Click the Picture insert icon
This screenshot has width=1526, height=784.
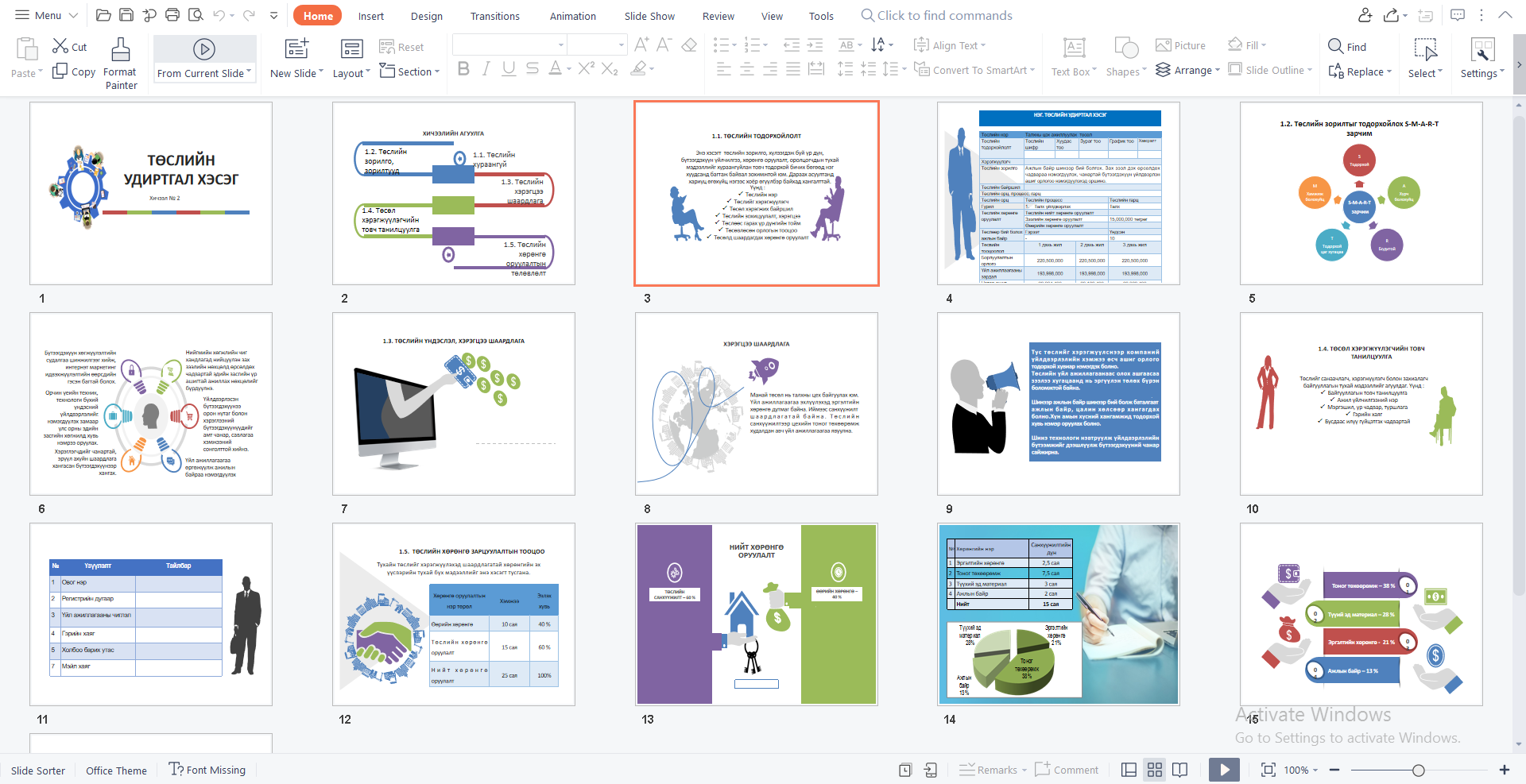click(x=1164, y=45)
